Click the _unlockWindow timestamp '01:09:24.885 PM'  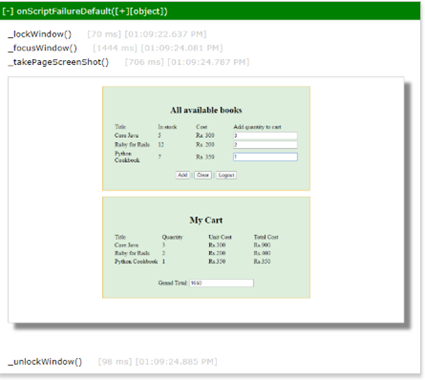176,362
